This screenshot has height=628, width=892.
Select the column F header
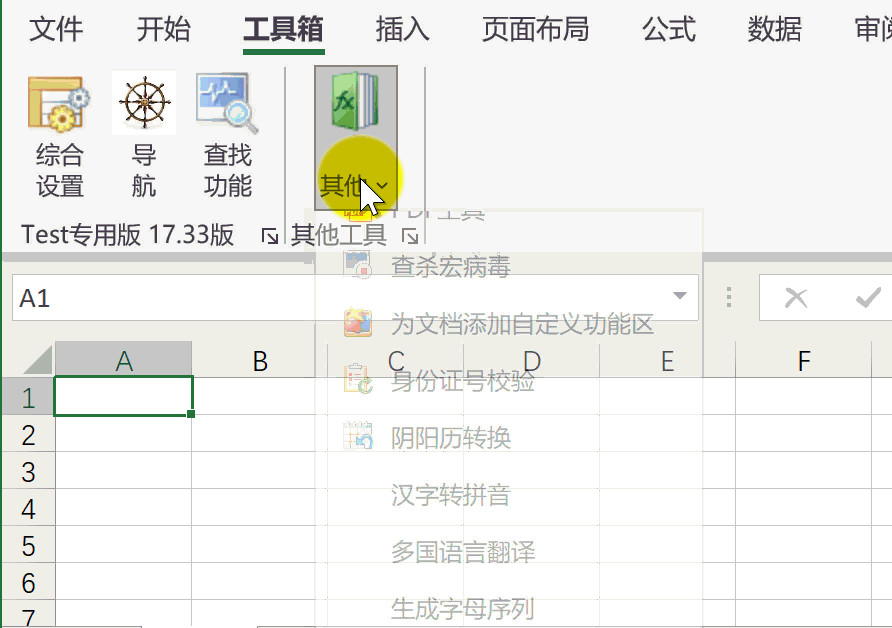click(803, 361)
